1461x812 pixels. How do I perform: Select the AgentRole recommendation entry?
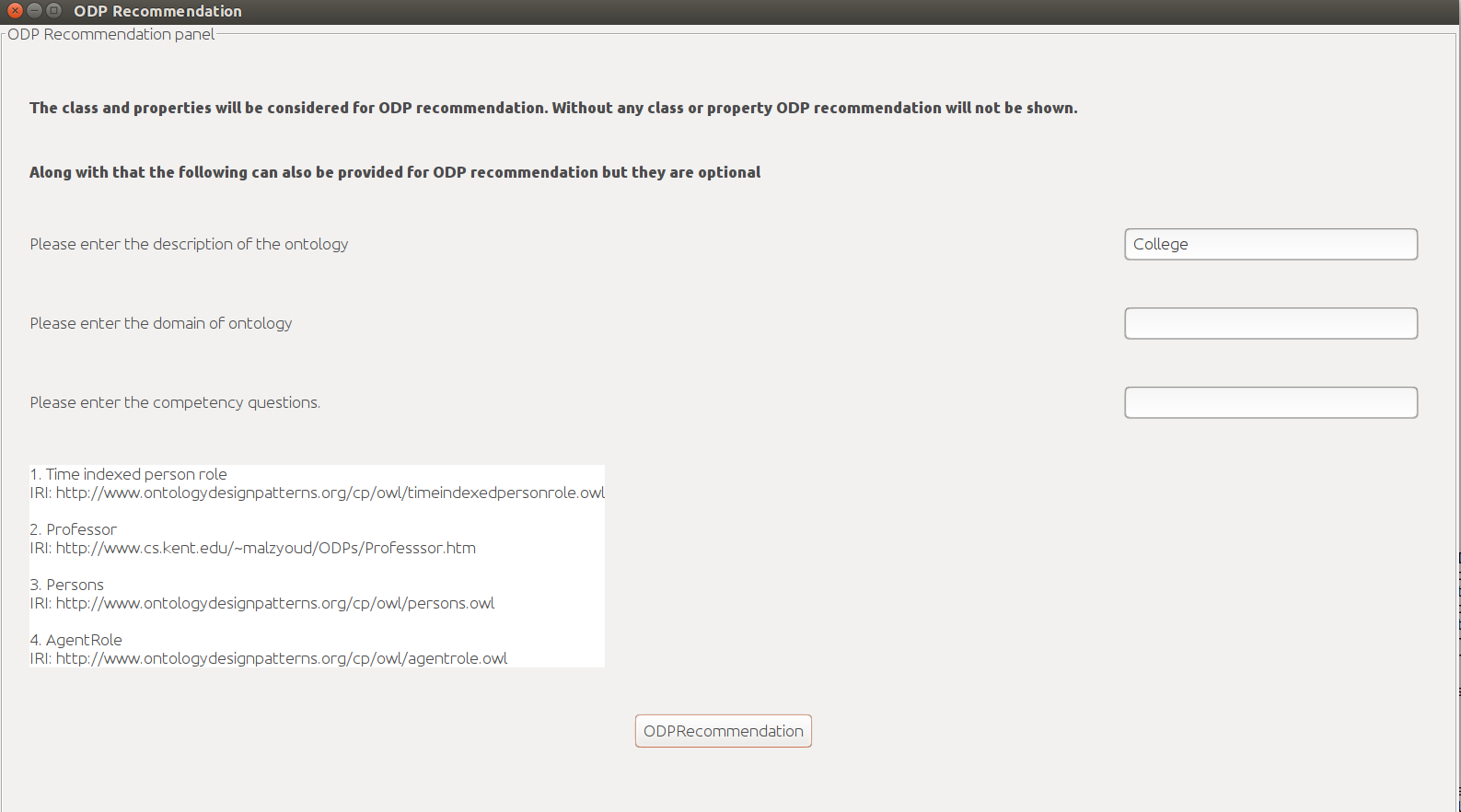pos(84,640)
